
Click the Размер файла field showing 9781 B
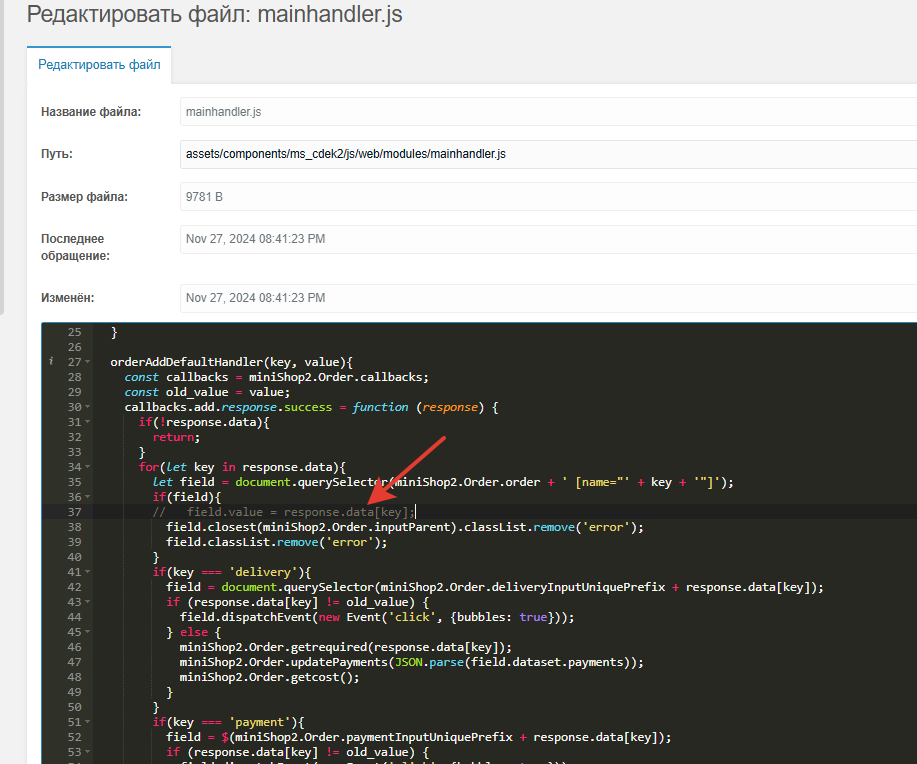click(549, 197)
